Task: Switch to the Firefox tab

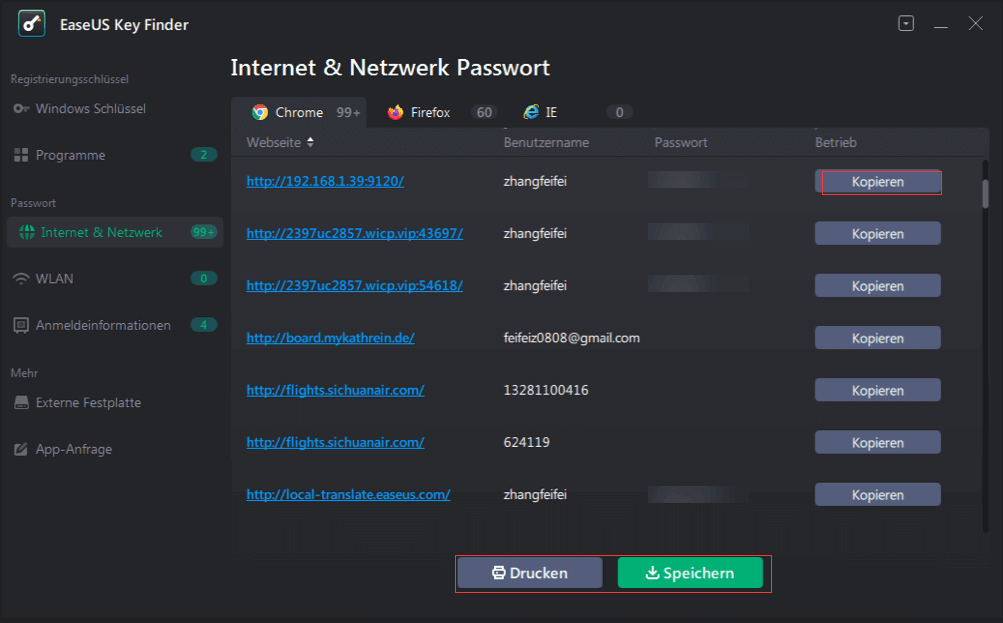Action: (x=439, y=113)
